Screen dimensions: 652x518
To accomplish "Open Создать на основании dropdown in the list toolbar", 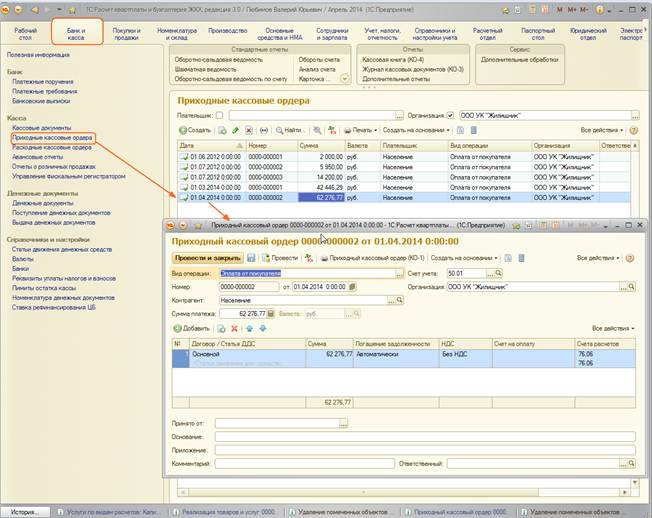I will 416,131.
